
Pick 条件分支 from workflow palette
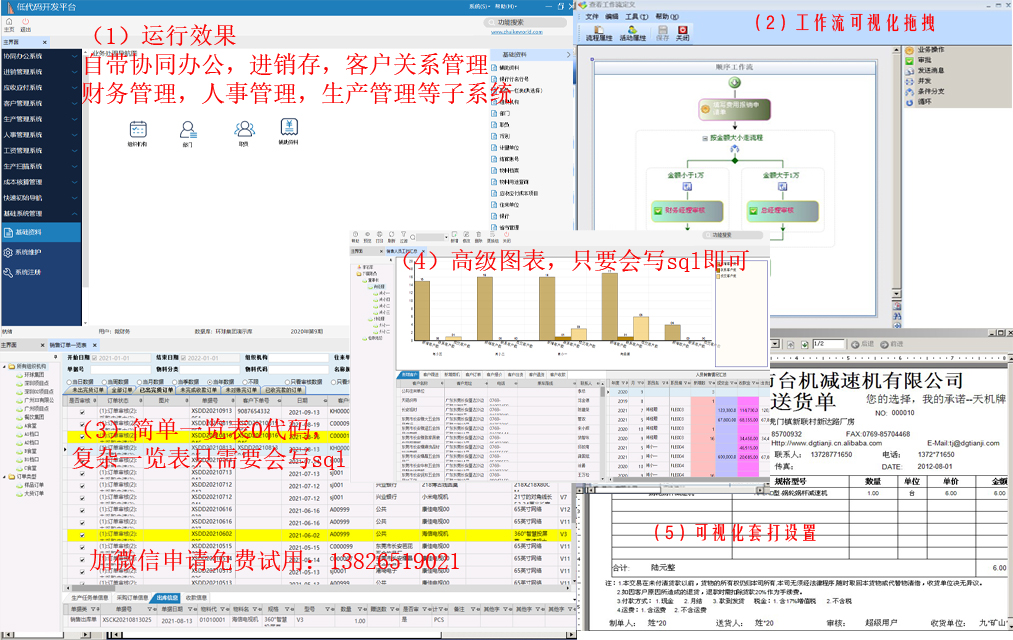[926, 91]
